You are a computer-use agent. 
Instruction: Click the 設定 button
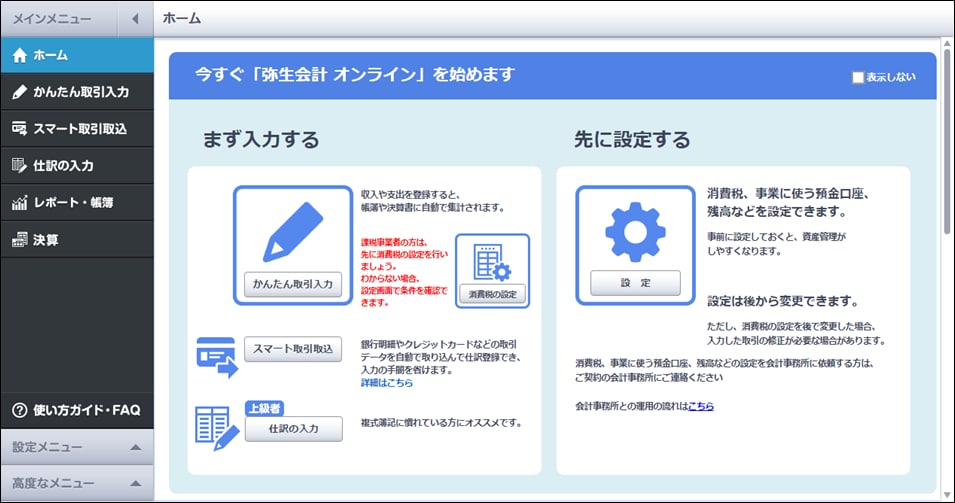click(x=635, y=283)
